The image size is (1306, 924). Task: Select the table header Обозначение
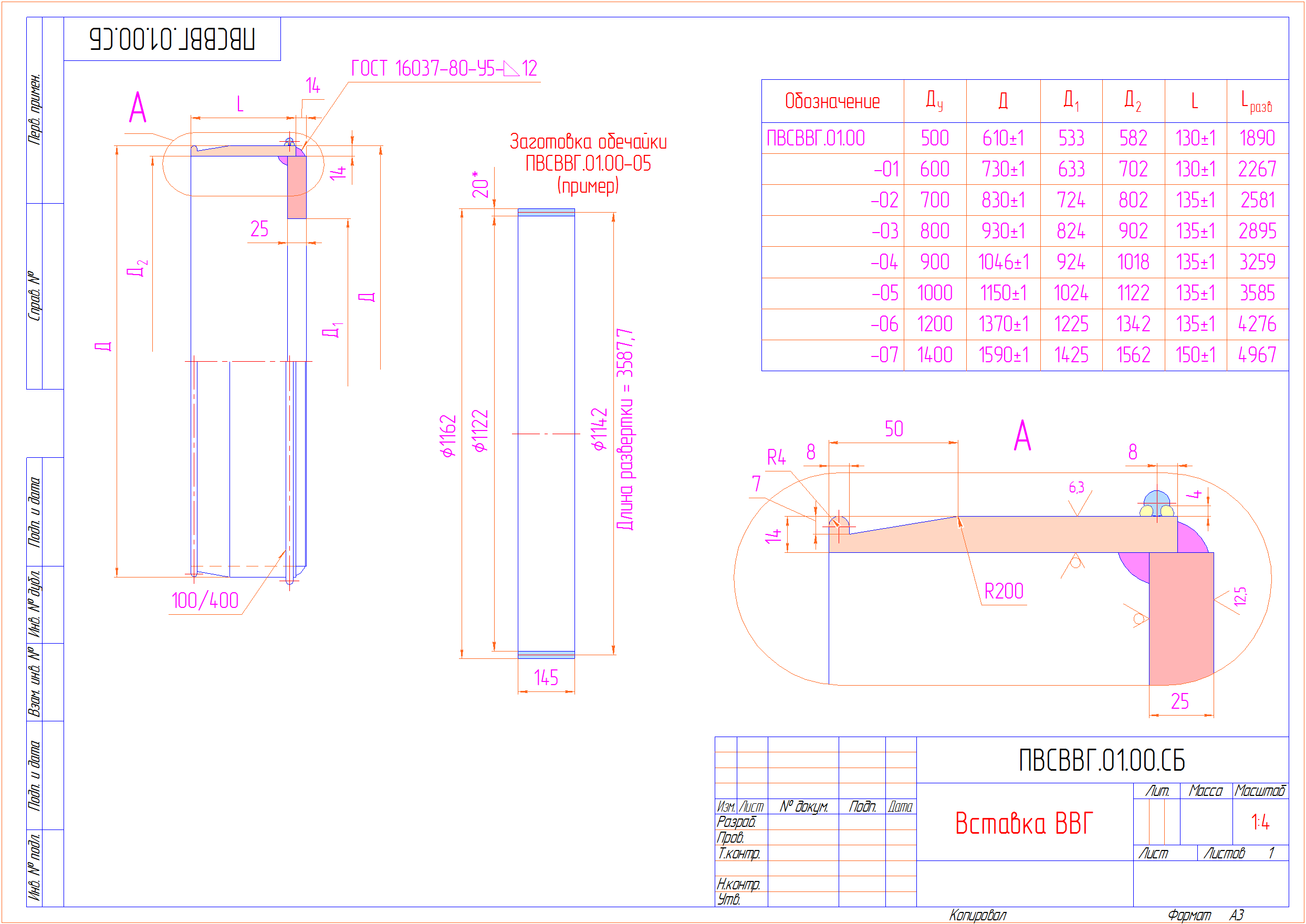[x=832, y=101]
